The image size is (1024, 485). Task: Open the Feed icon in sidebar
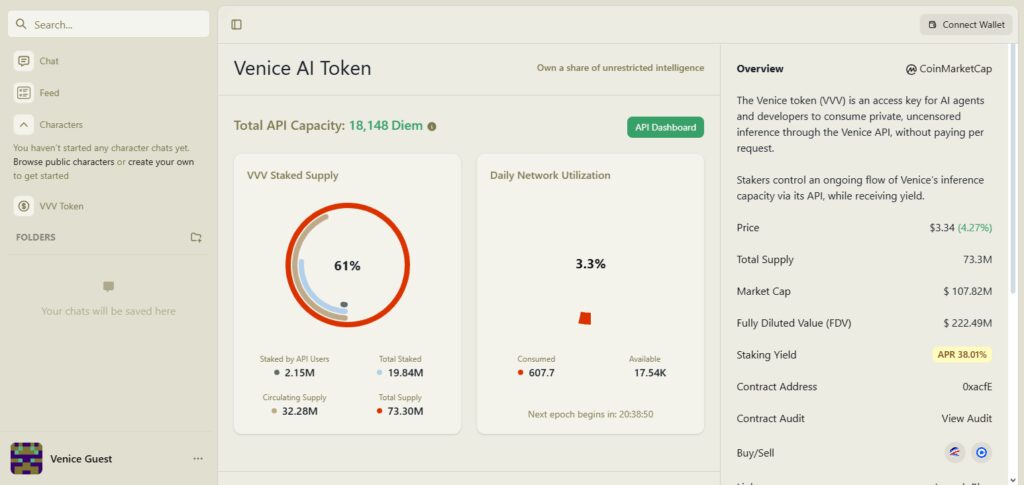coord(24,93)
